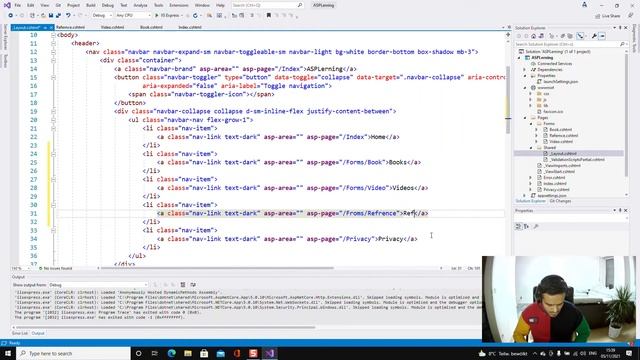Toggle the bookmark icon in the toolbar
Image resolution: width=640 pixels, height=360 pixels.
click(269, 16)
